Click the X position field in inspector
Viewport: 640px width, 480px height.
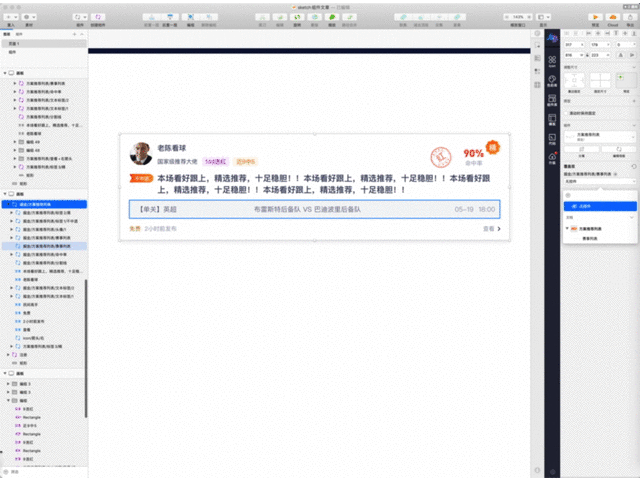coord(574,44)
